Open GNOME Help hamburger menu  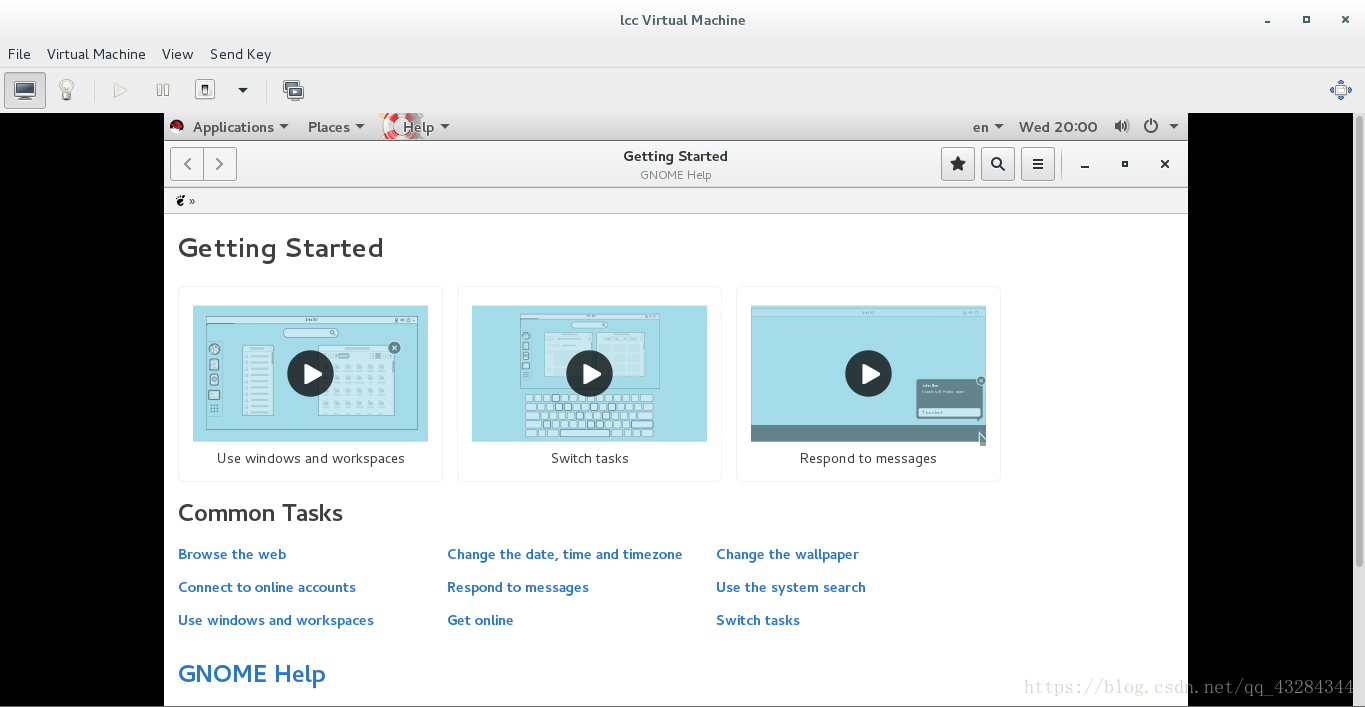point(1038,164)
